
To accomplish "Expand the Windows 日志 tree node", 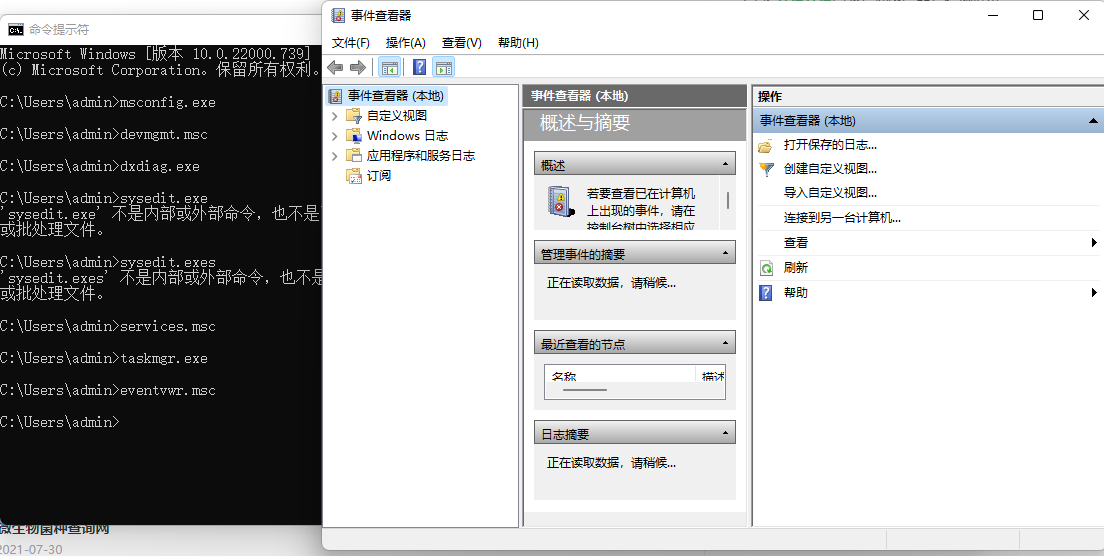I will click(x=334, y=135).
